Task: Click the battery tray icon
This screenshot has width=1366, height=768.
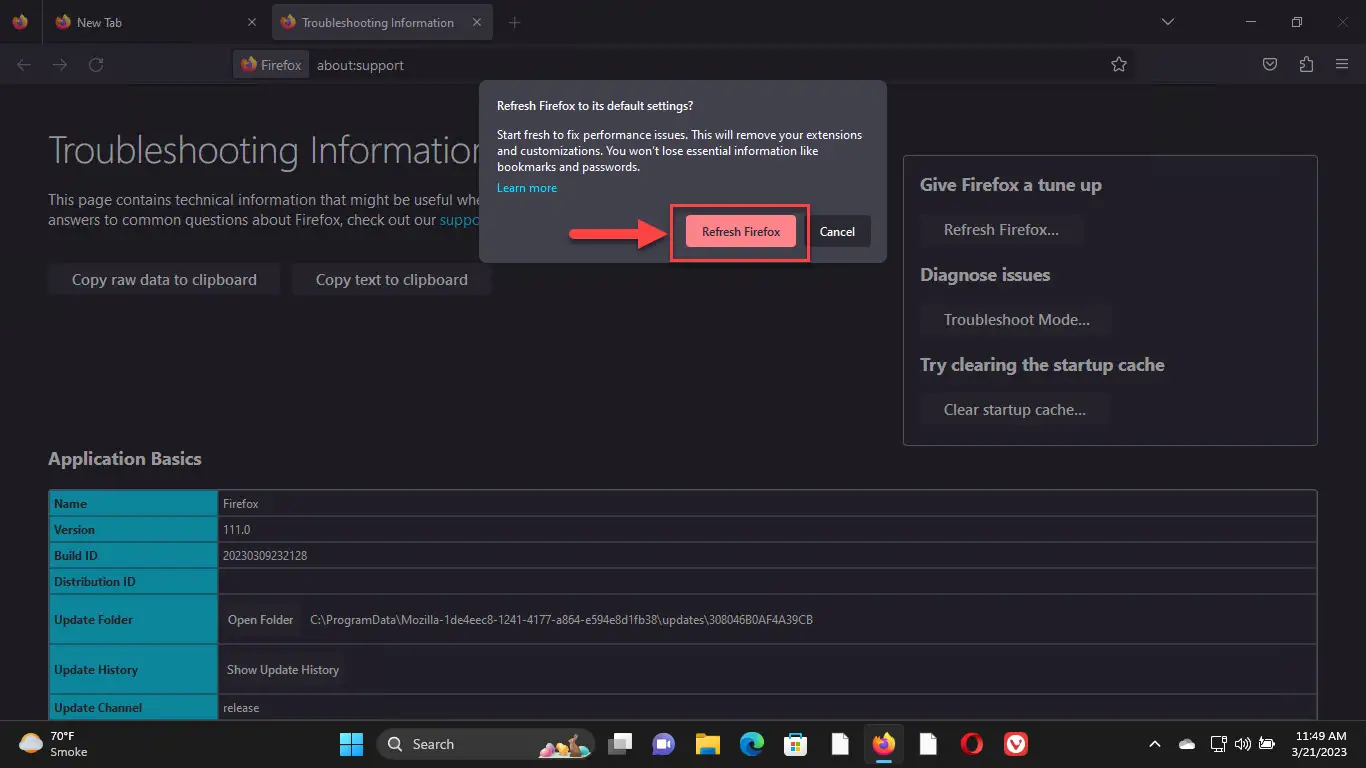Action: coord(1267,744)
